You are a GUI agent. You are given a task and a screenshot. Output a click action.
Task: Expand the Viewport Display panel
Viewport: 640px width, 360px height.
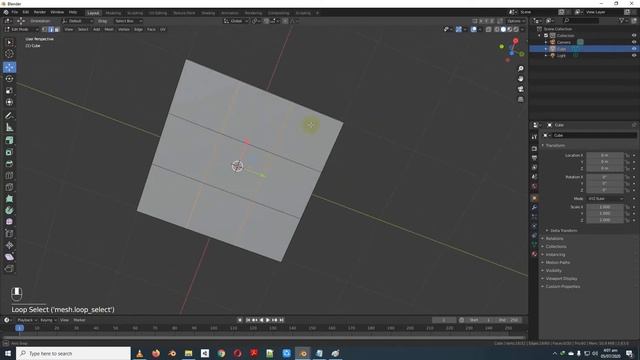tap(561, 278)
